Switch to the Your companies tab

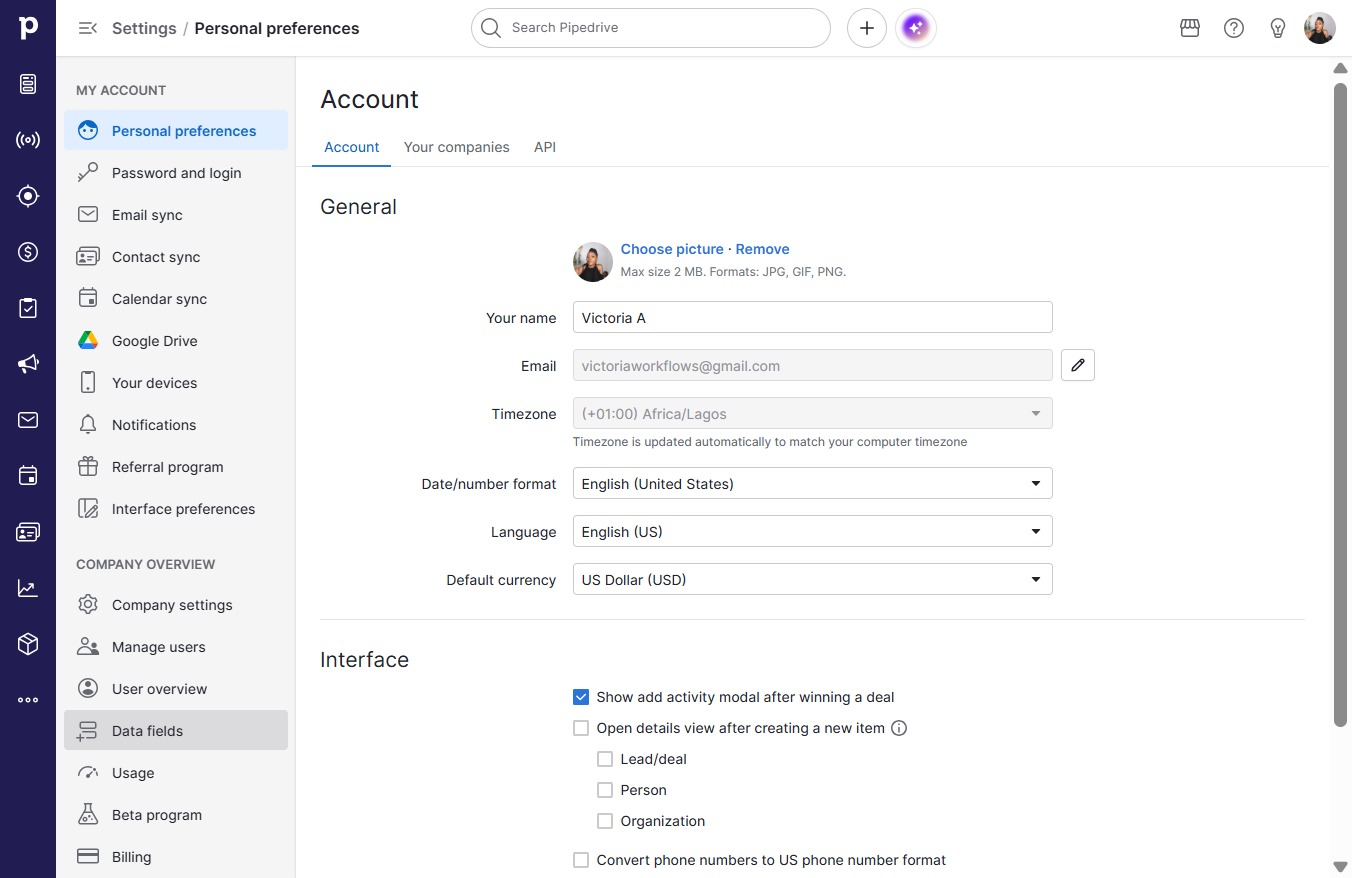pos(457,147)
